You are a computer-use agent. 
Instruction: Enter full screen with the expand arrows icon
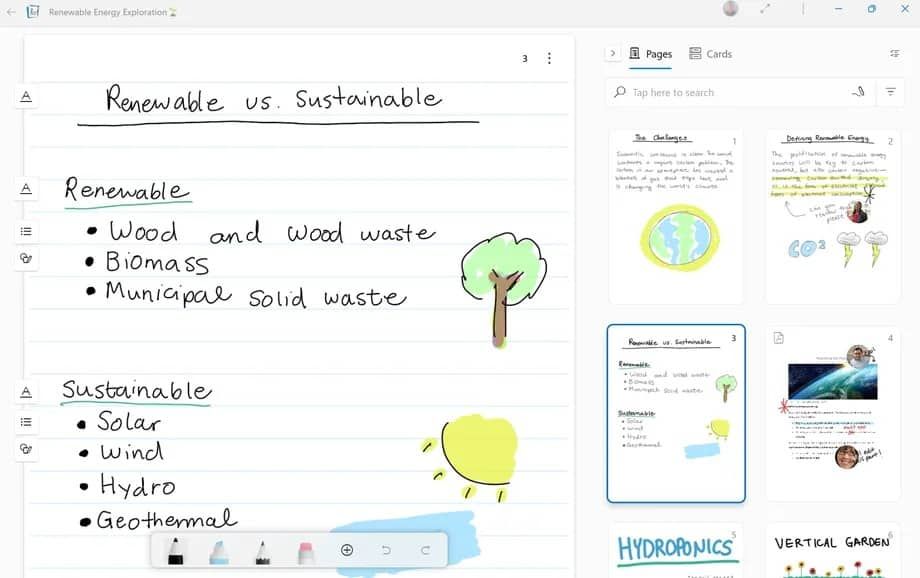click(x=765, y=9)
